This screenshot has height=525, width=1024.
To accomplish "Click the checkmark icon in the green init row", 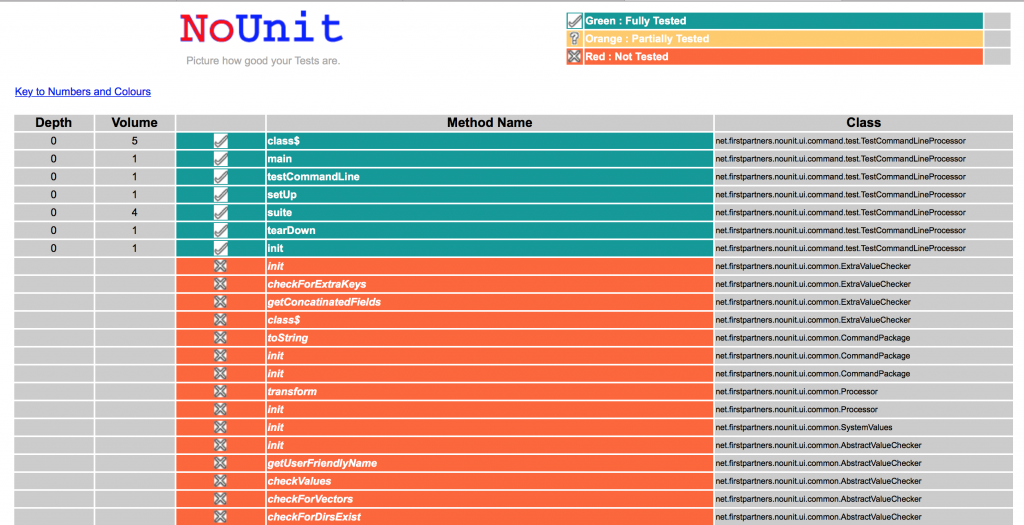I will tap(221, 249).
